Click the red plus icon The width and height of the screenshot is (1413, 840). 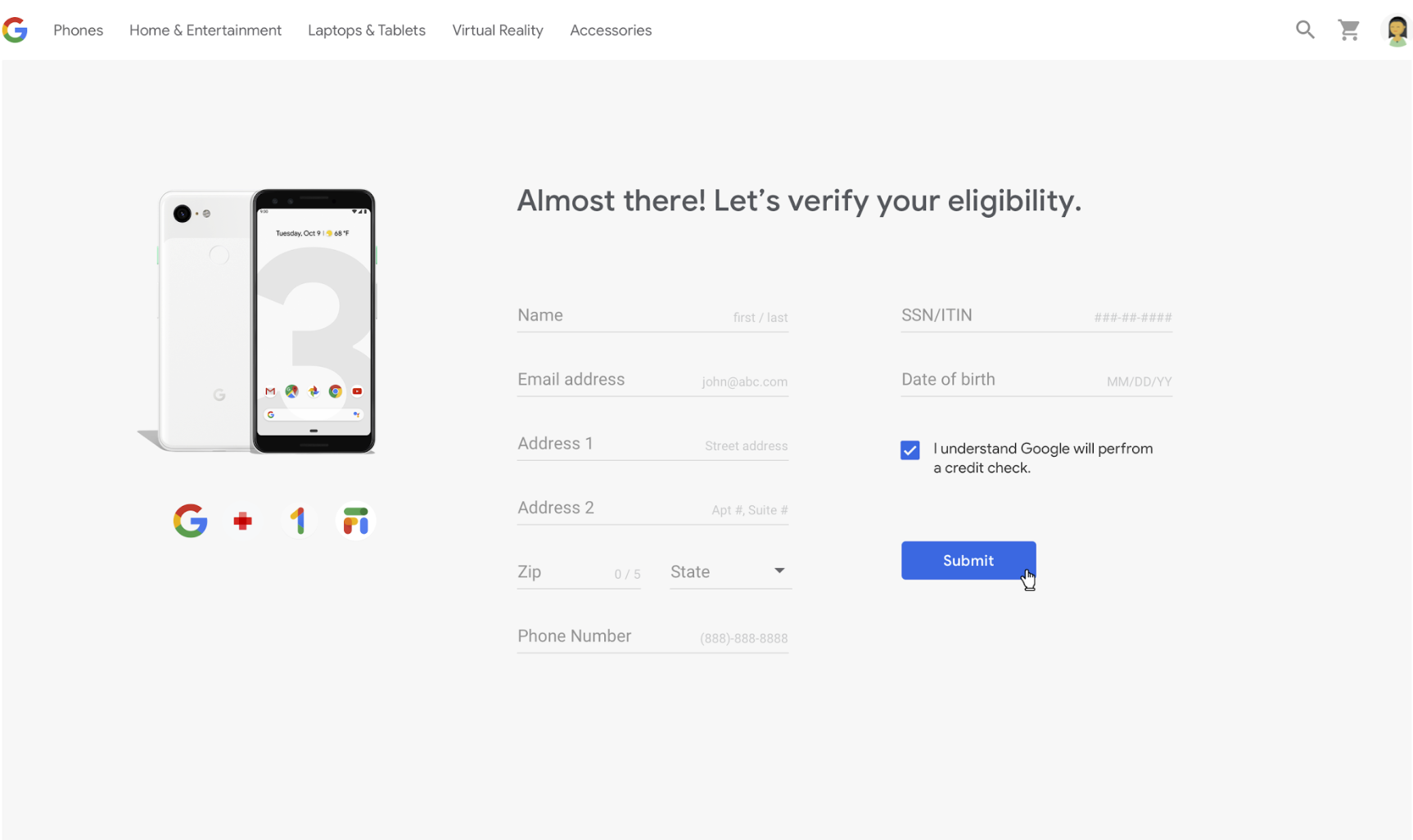242,521
